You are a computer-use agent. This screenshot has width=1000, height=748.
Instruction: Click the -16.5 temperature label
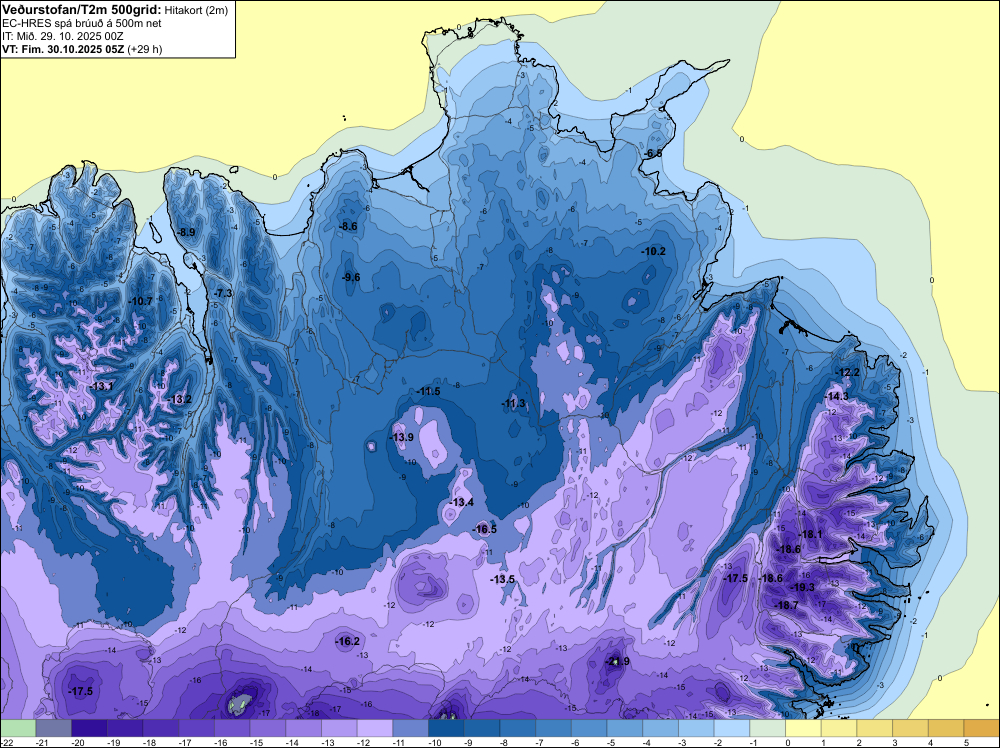pyautogui.click(x=484, y=529)
